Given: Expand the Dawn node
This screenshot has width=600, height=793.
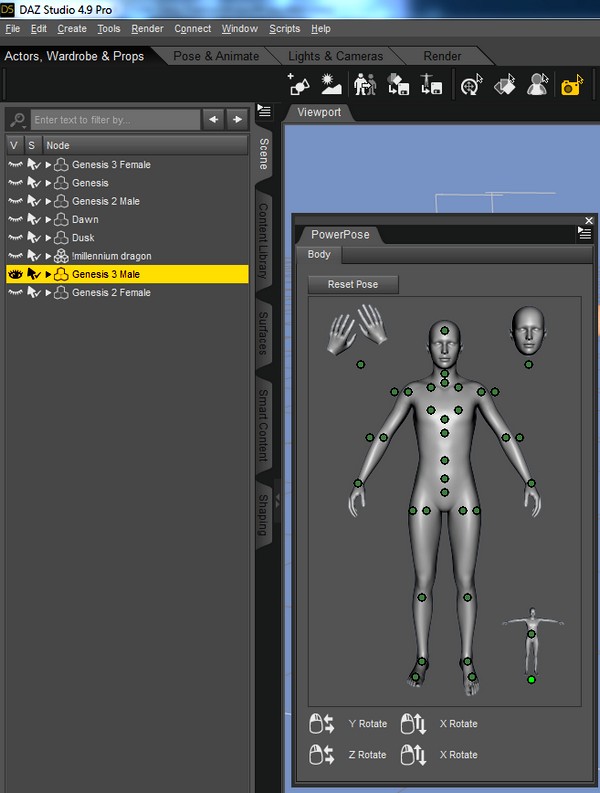Looking at the screenshot, I should (48, 219).
